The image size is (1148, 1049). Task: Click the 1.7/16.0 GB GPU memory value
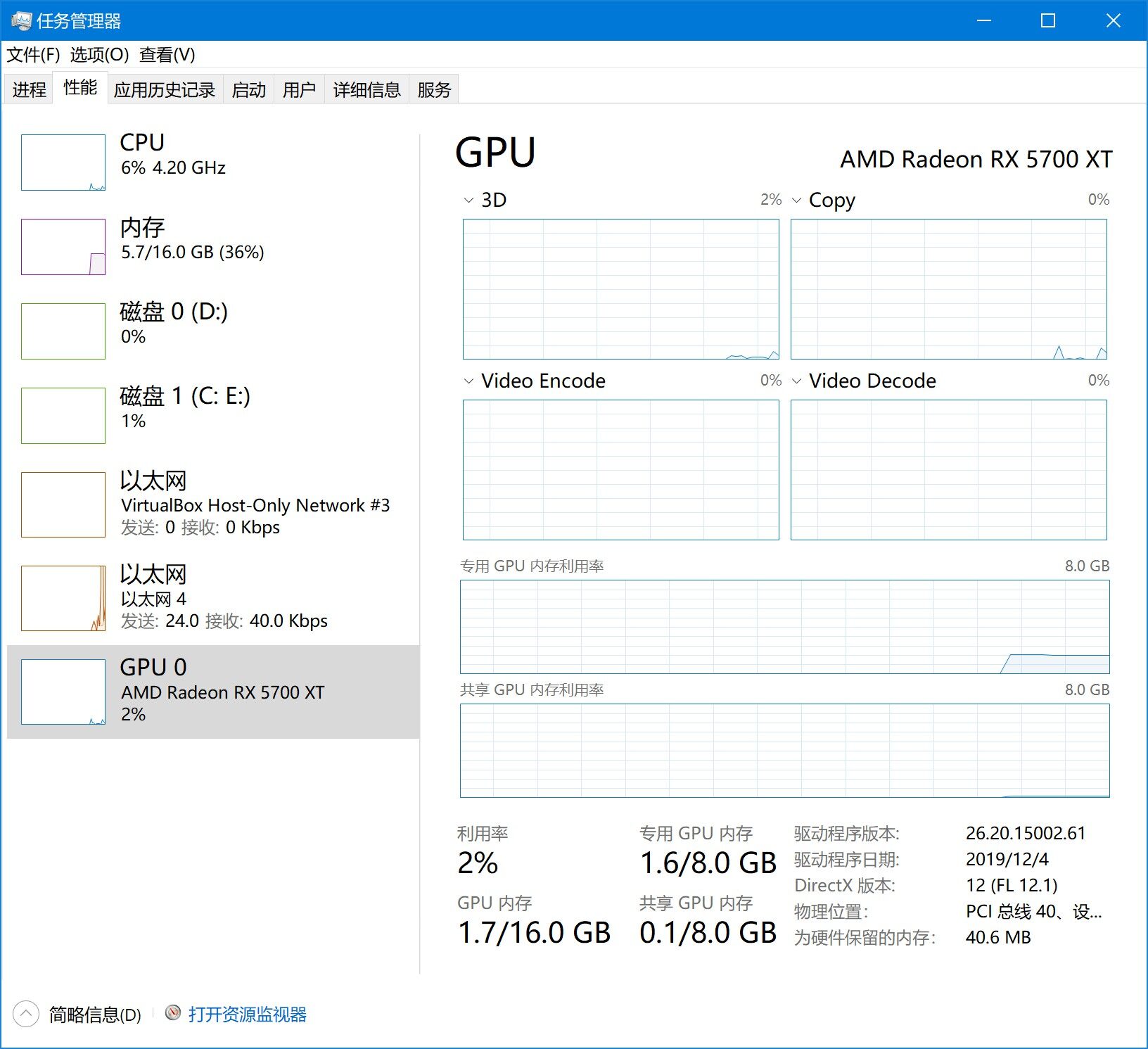tap(535, 933)
